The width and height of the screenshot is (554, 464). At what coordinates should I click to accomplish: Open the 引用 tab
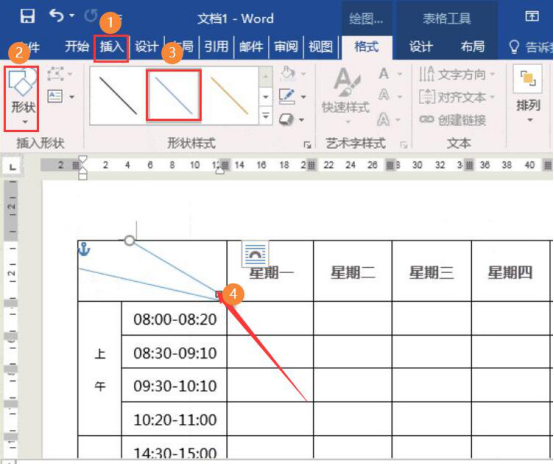[217, 47]
